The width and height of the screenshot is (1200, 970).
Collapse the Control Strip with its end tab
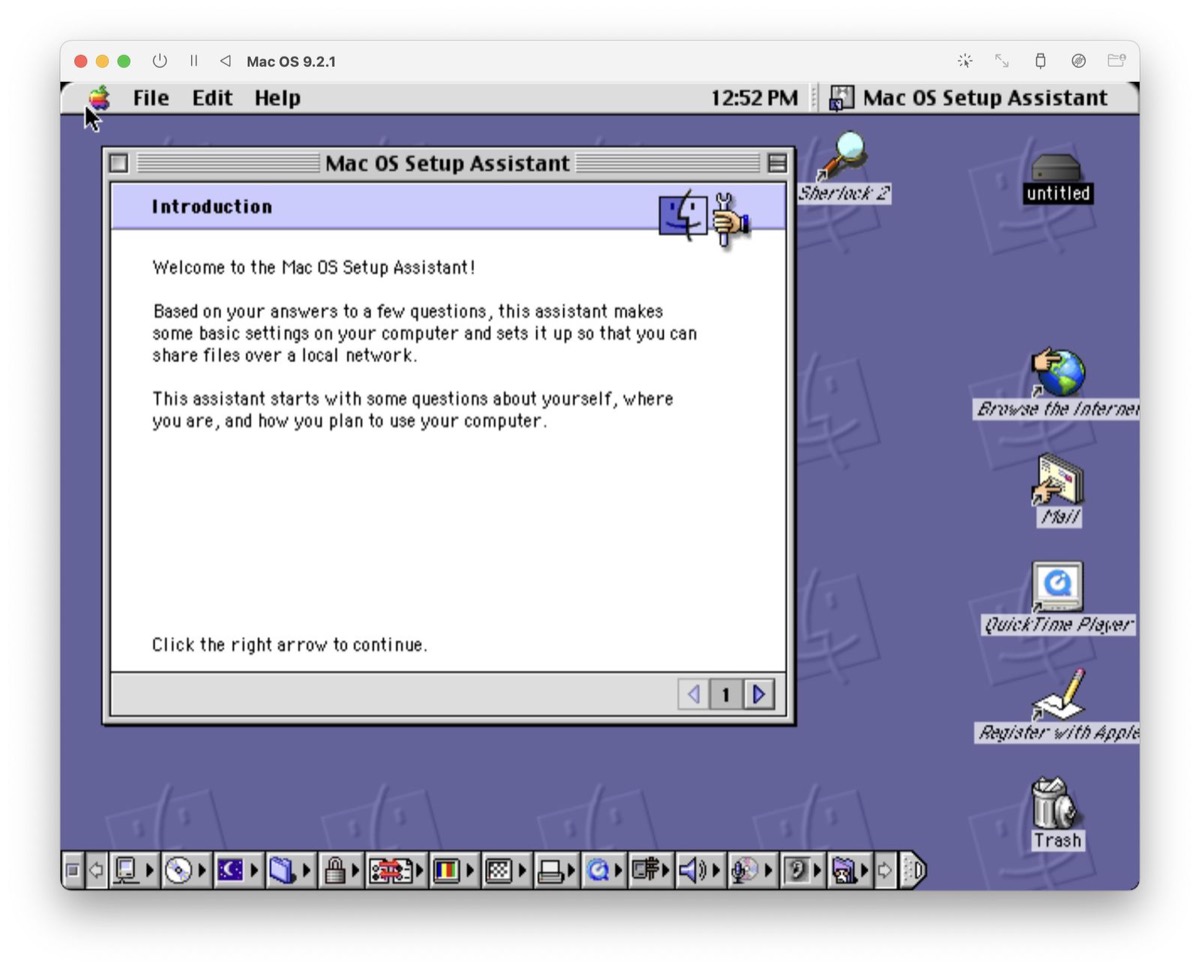(x=913, y=871)
